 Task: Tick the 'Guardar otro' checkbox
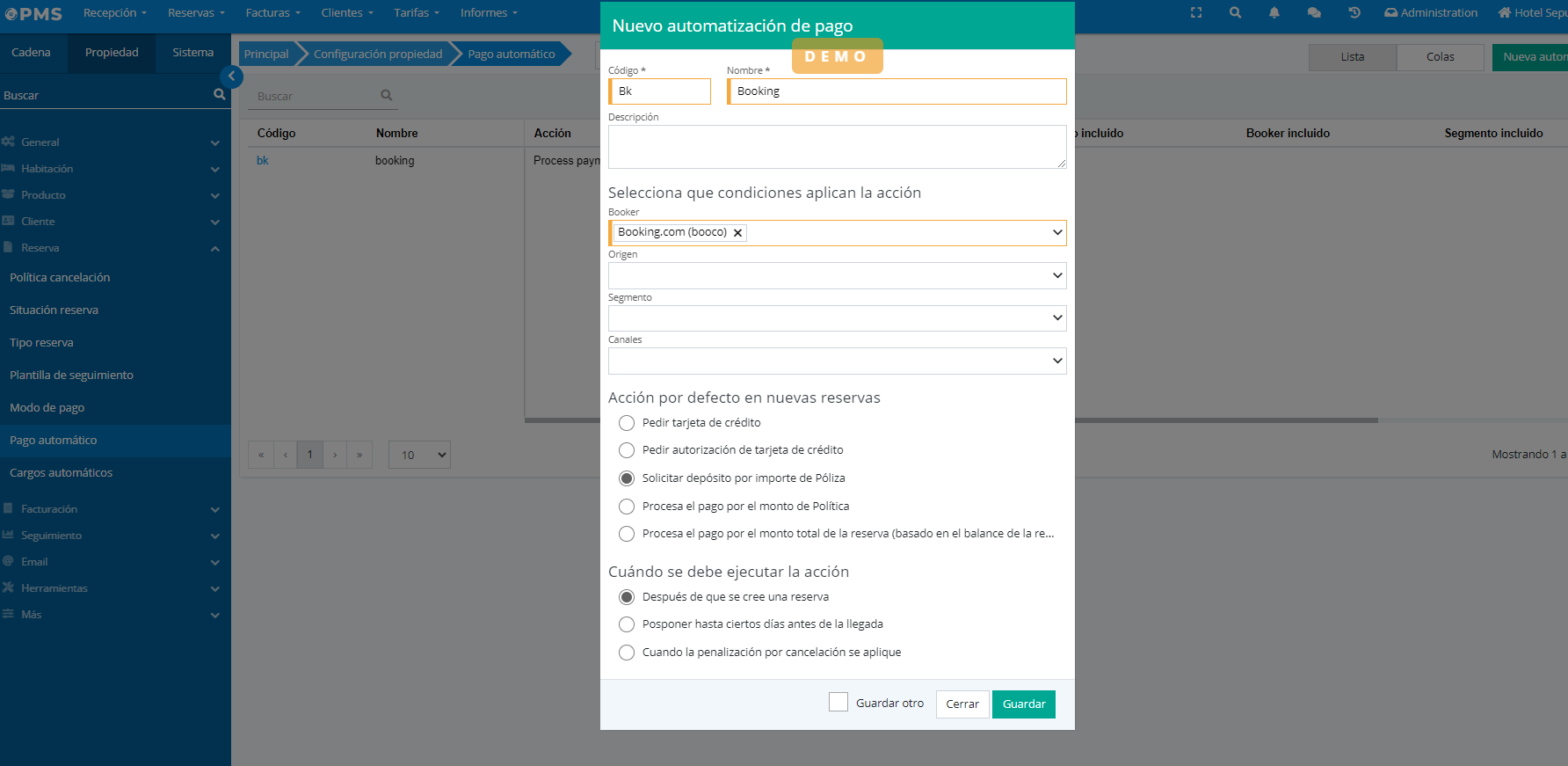pyautogui.click(x=838, y=703)
